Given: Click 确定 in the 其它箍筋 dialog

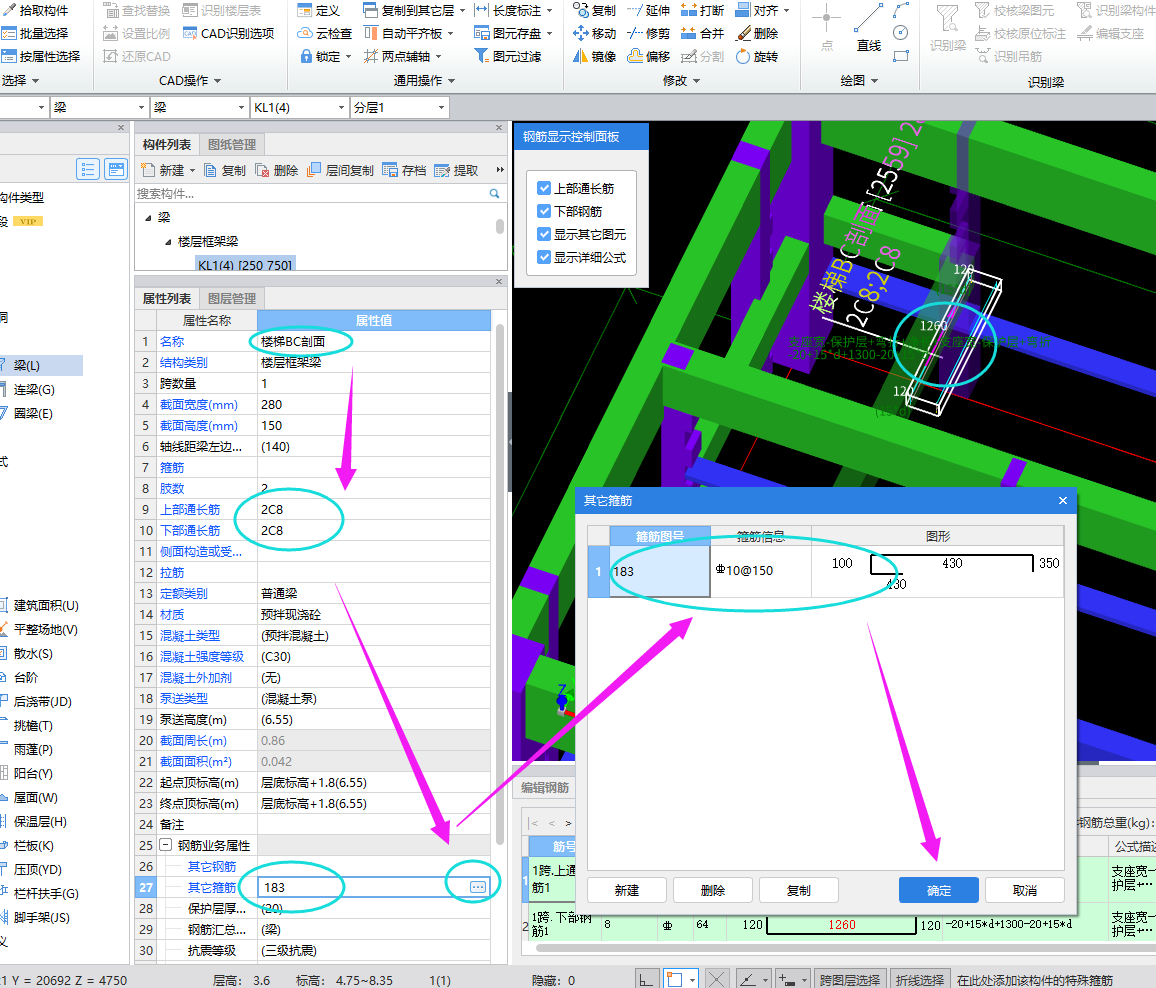Looking at the screenshot, I should point(939,891).
